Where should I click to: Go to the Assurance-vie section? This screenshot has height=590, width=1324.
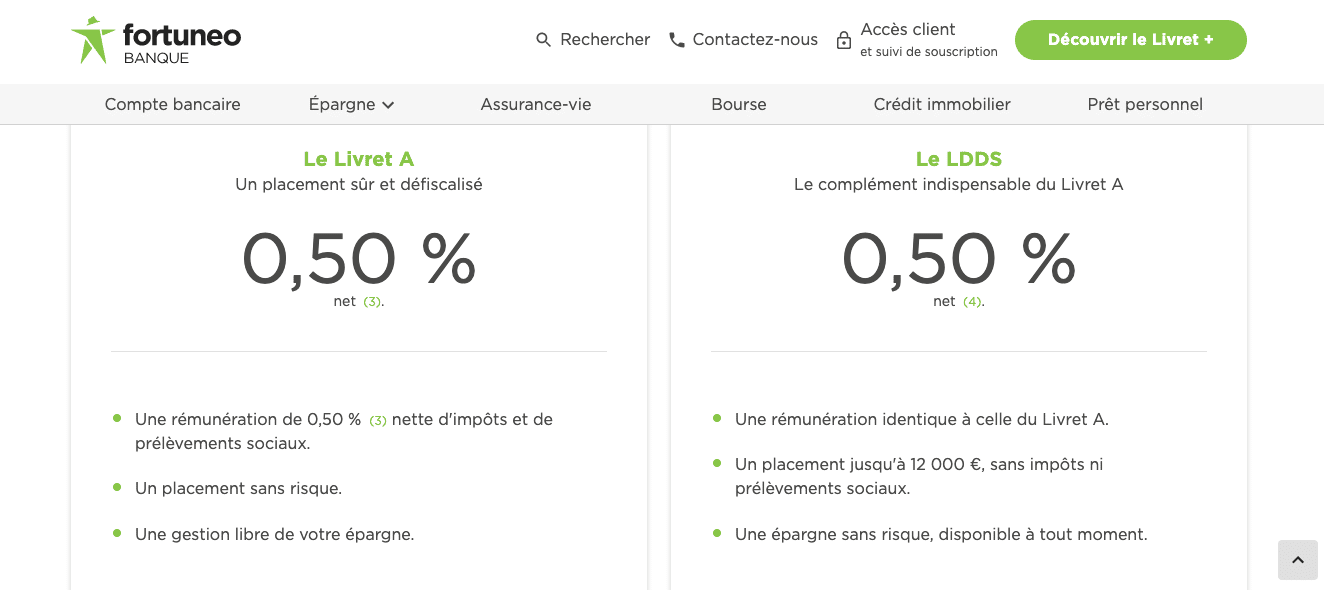536,104
